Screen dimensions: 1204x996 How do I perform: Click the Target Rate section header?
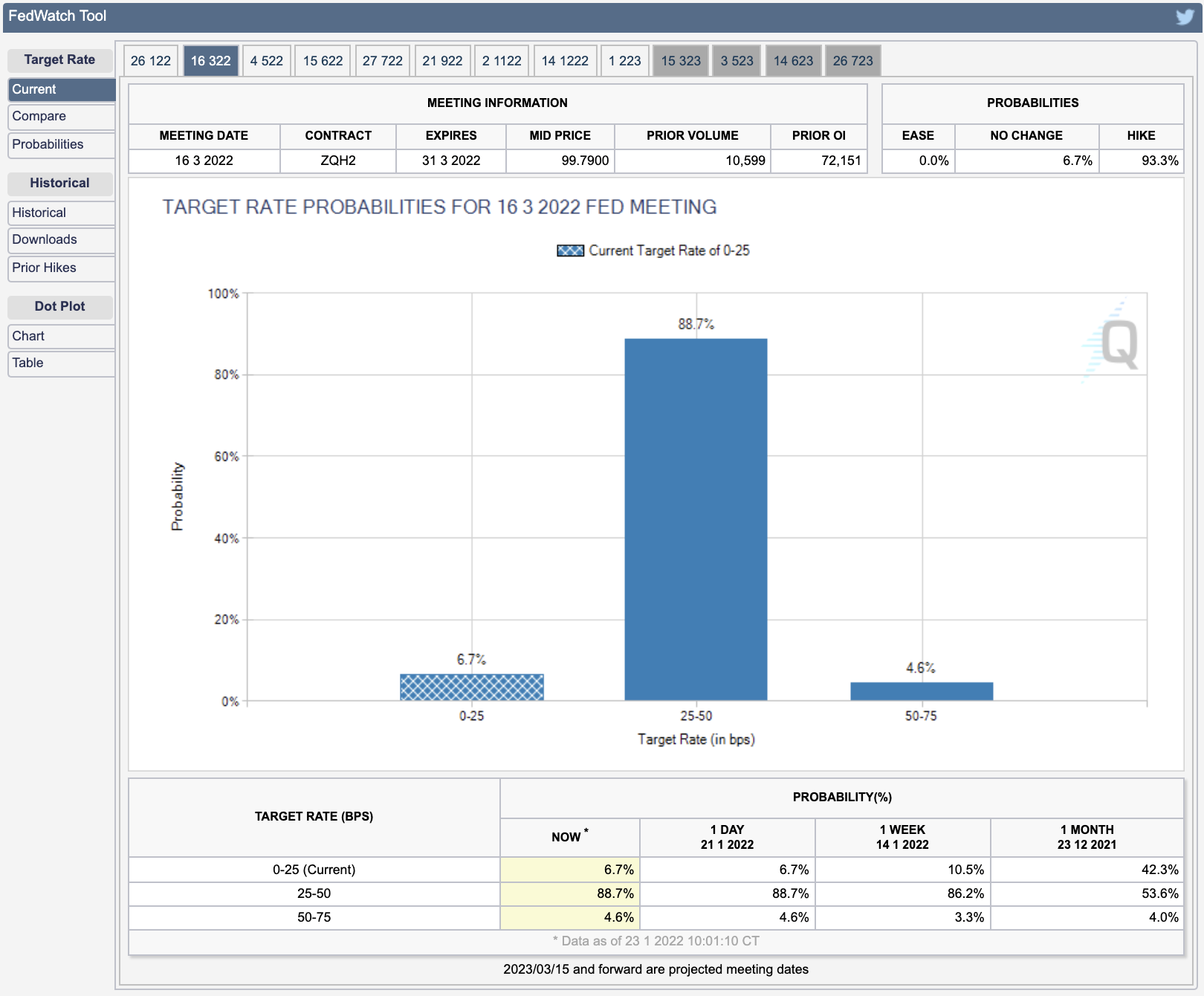[x=60, y=60]
